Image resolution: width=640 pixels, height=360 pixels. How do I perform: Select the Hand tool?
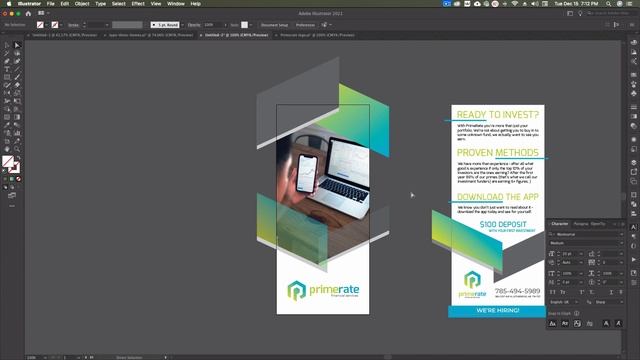[7, 149]
